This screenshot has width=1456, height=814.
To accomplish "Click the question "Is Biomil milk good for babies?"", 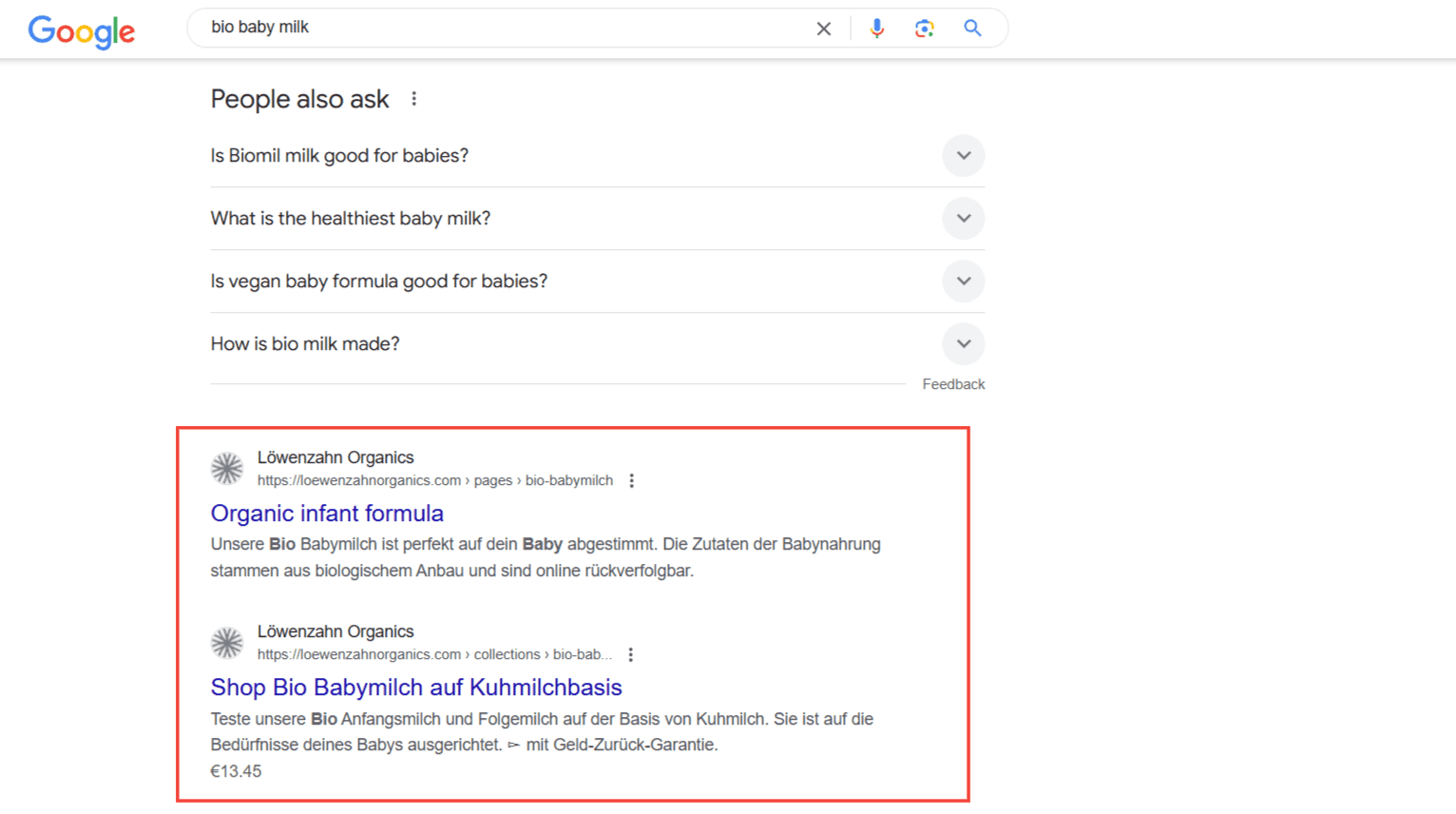I will click(x=339, y=156).
